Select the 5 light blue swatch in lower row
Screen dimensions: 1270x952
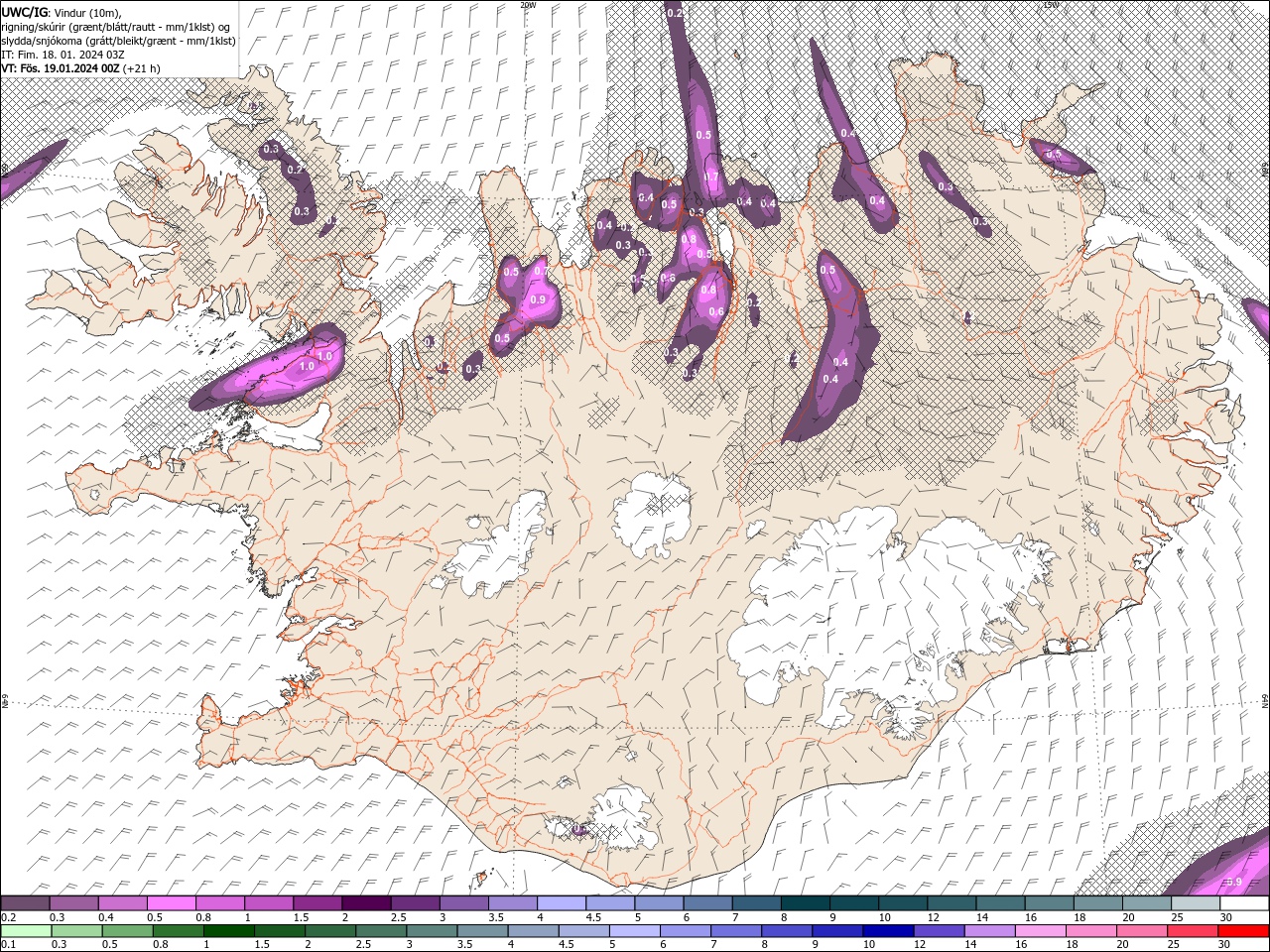point(634,931)
